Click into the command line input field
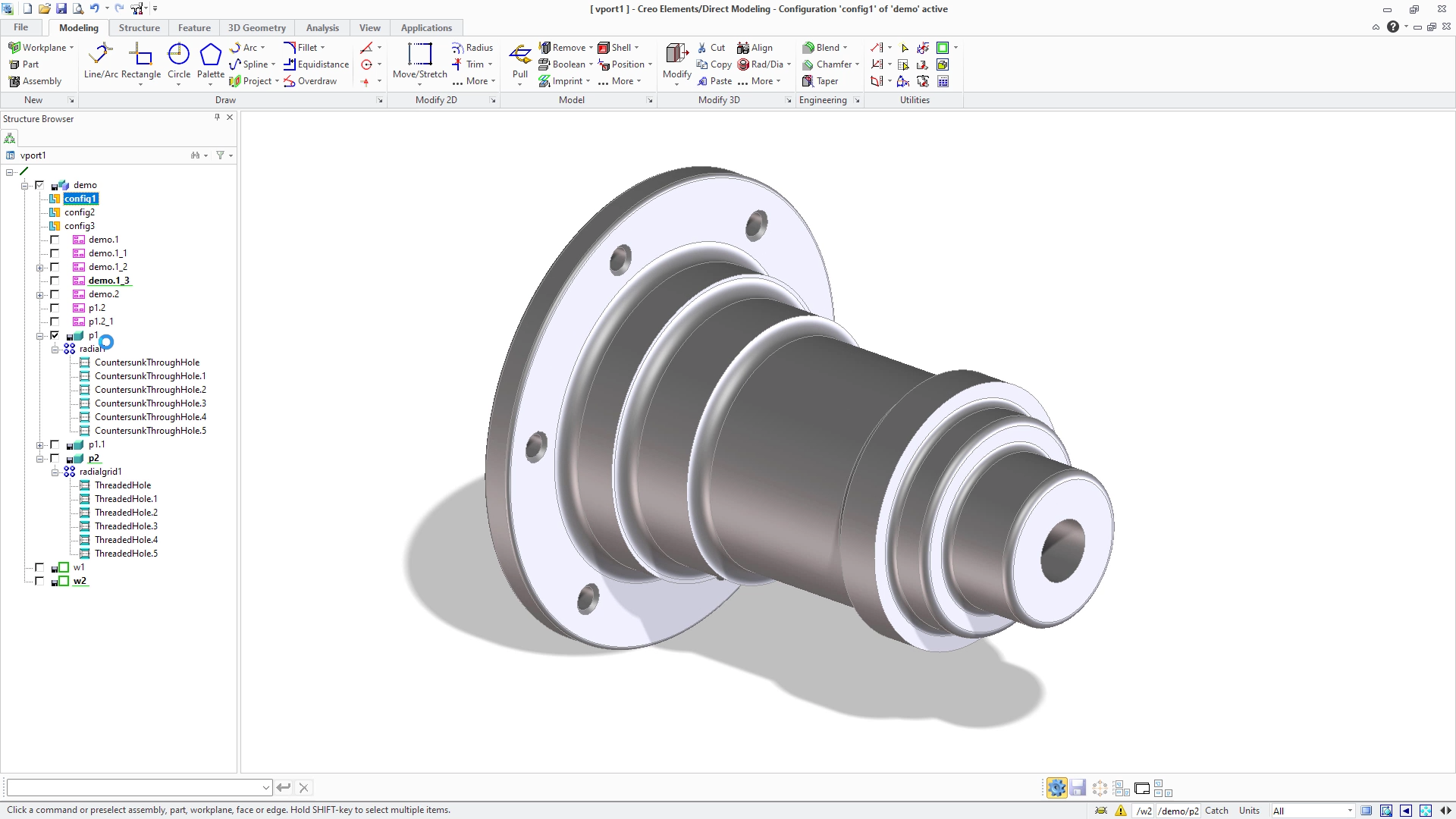This screenshot has height=819, width=1456. [133, 788]
